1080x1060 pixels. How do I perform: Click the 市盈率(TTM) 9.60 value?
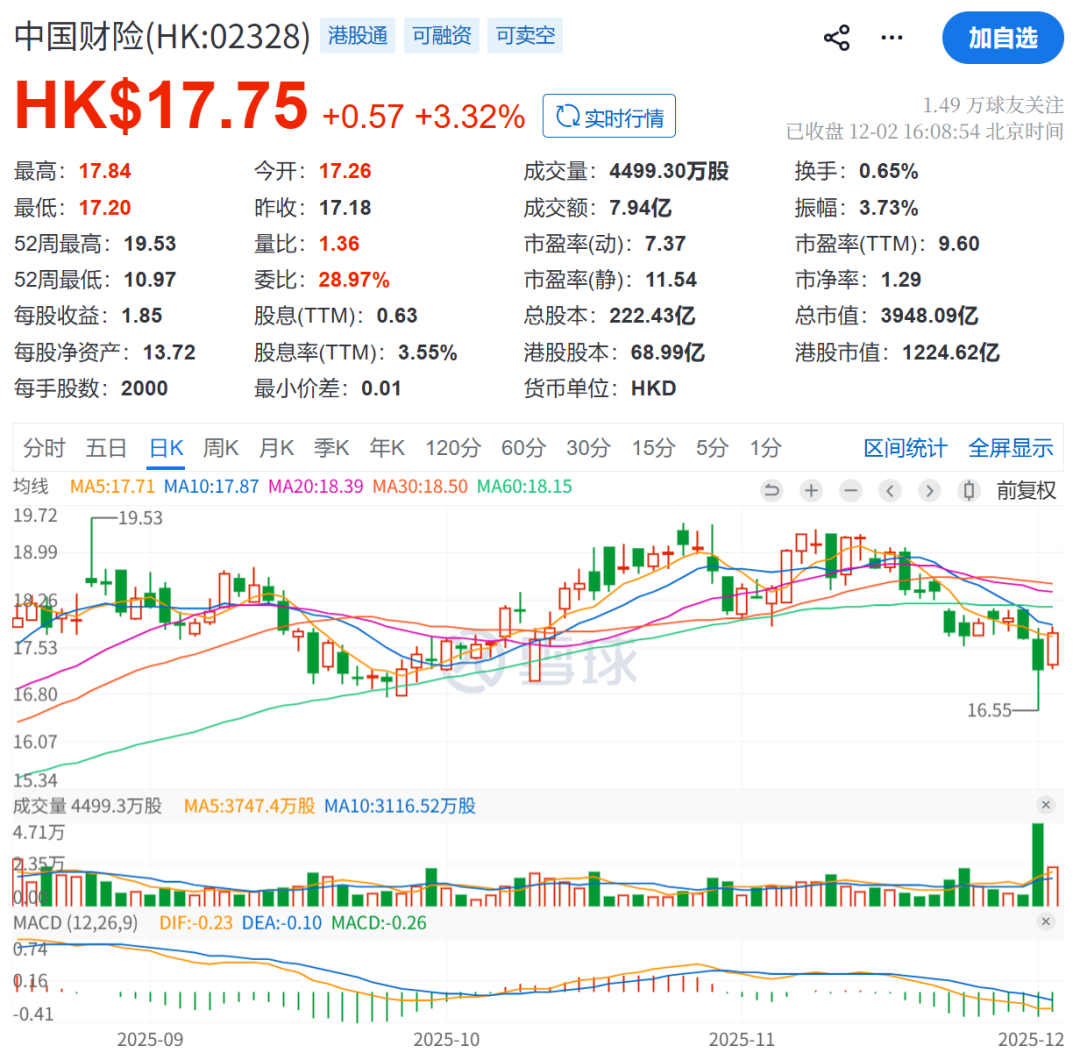pos(959,244)
